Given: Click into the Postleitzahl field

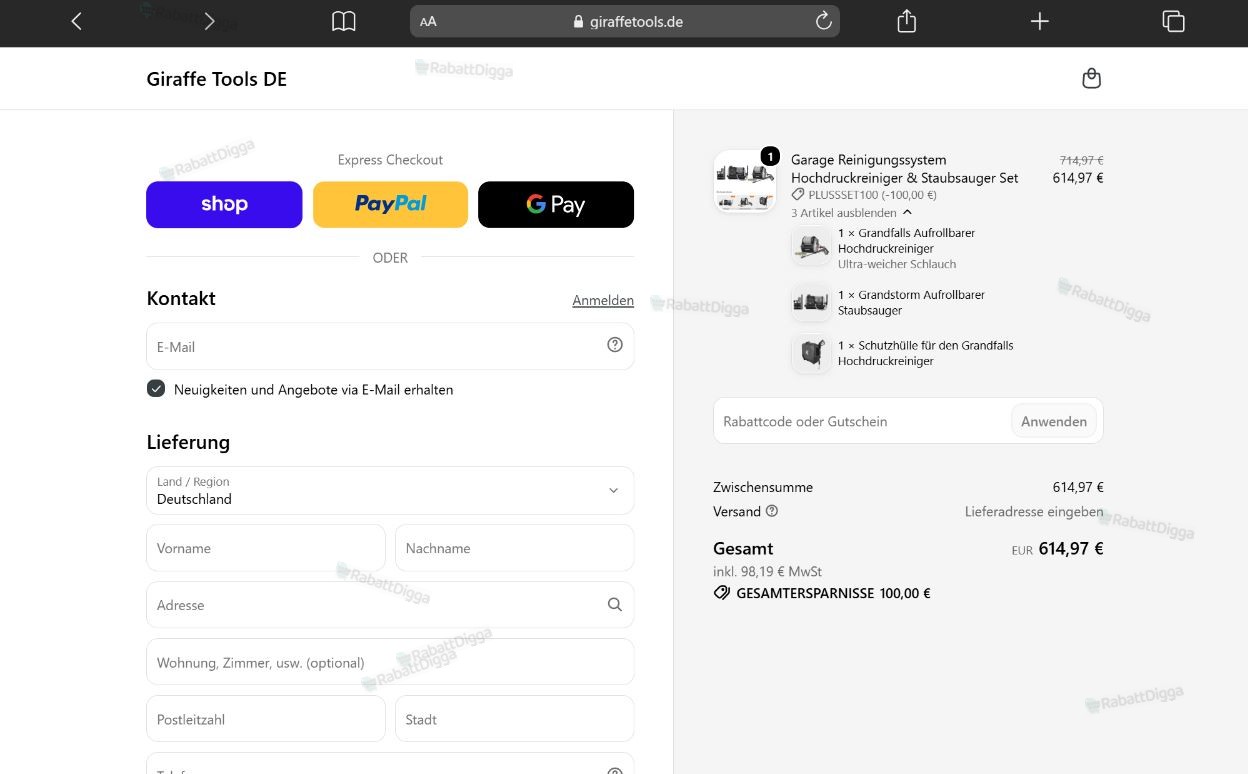Looking at the screenshot, I should click(266, 719).
